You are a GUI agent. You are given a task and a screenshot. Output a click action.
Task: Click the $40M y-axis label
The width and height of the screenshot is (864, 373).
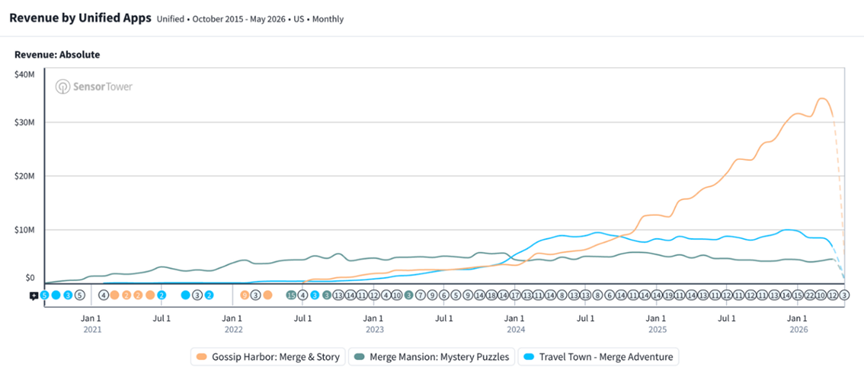25,74
